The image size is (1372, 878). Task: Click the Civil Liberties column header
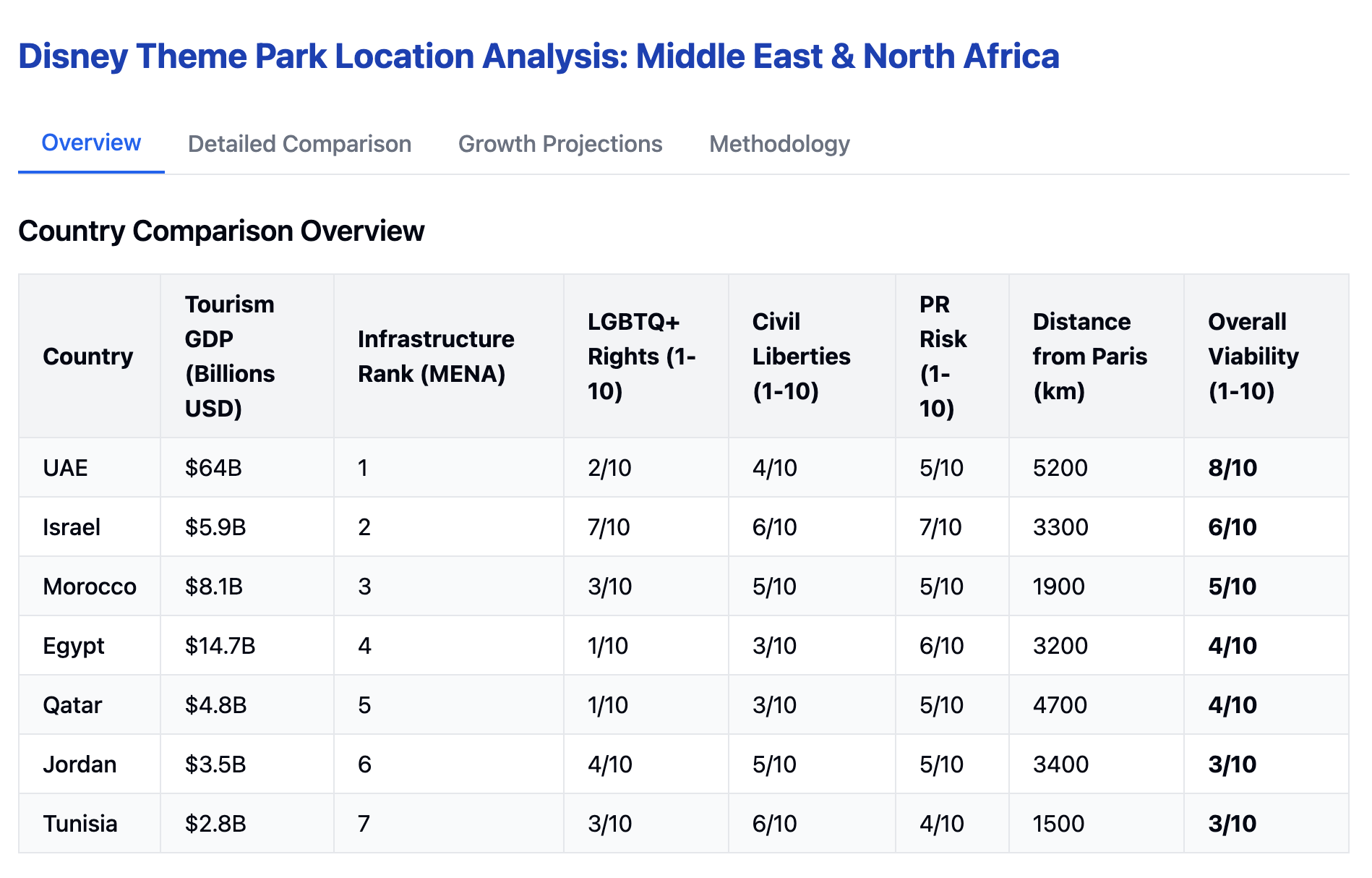[x=801, y=357]
